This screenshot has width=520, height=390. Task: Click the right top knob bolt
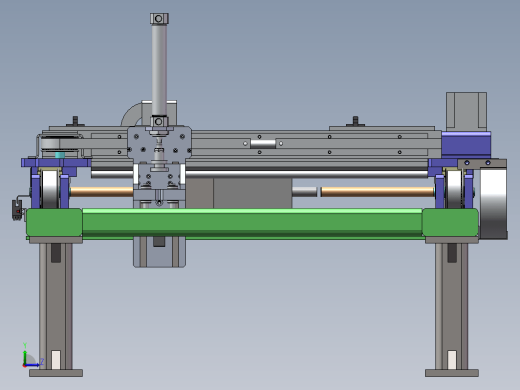coord(355,121)
